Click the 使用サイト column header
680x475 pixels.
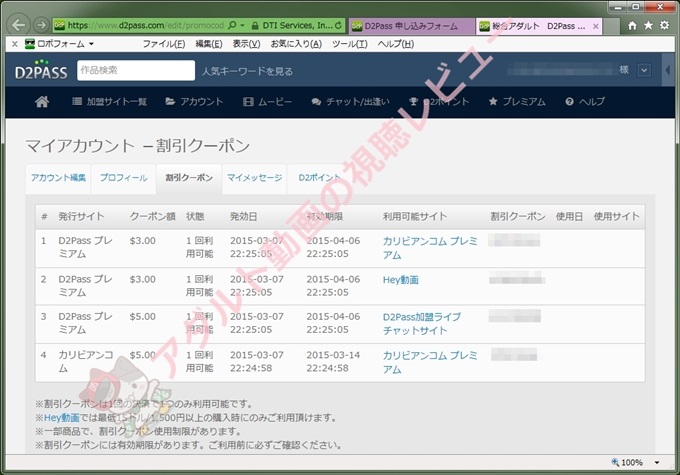pyautogui.click(x=616, y=216)
